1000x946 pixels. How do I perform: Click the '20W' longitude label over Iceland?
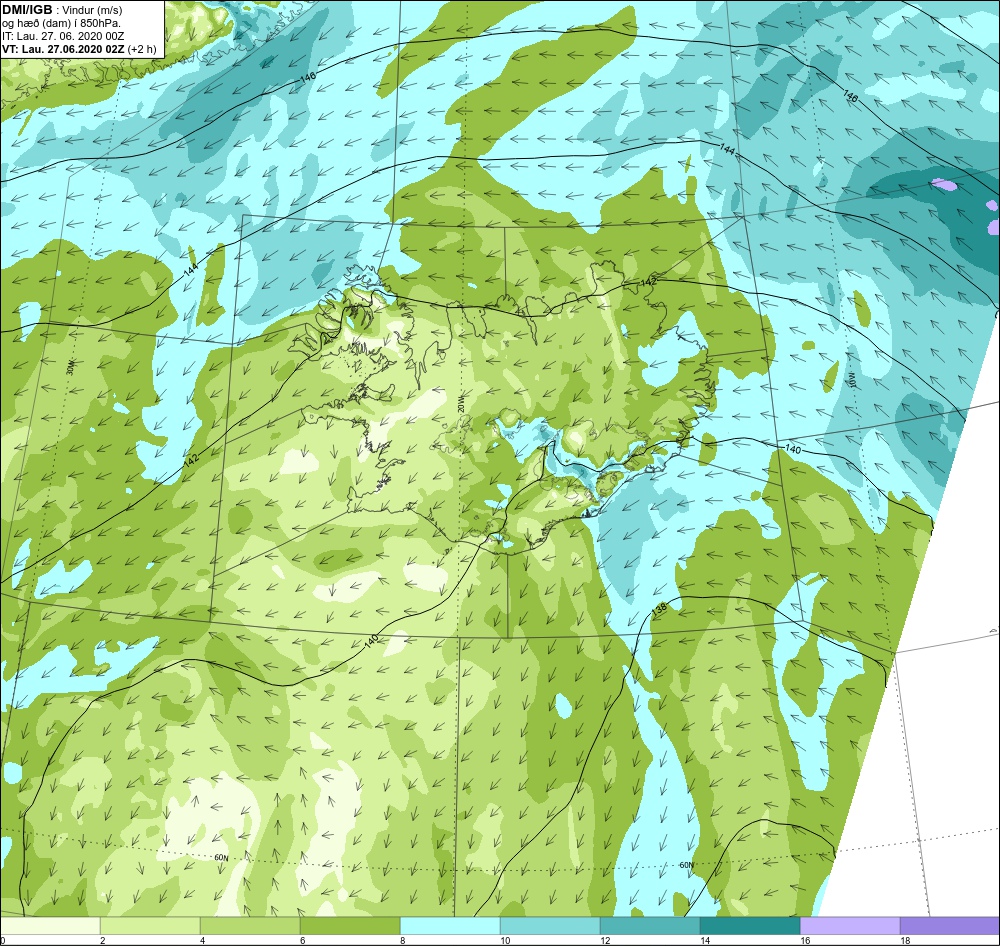click(x=461, y=403)
